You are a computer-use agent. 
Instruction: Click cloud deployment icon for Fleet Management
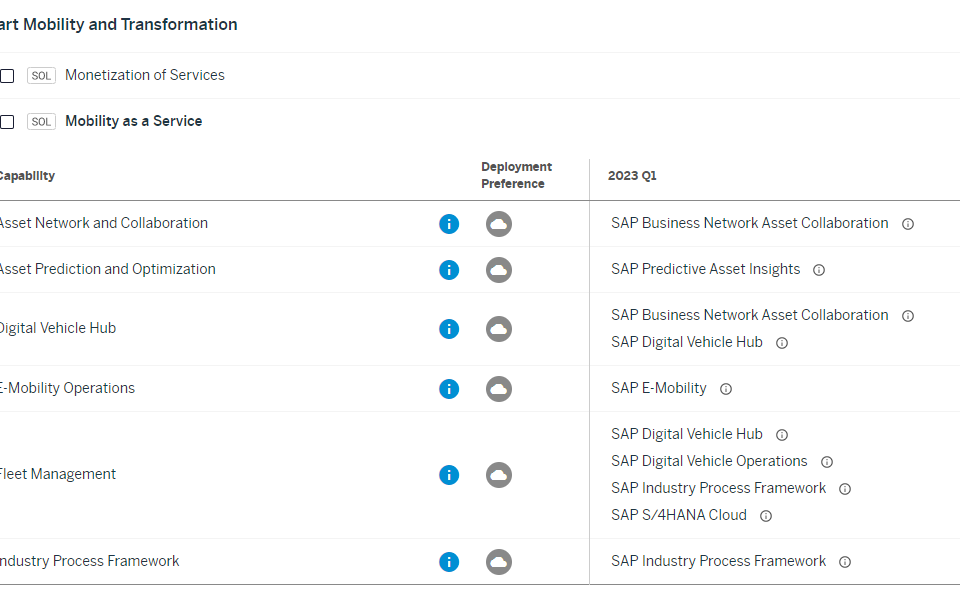[499, 475]
